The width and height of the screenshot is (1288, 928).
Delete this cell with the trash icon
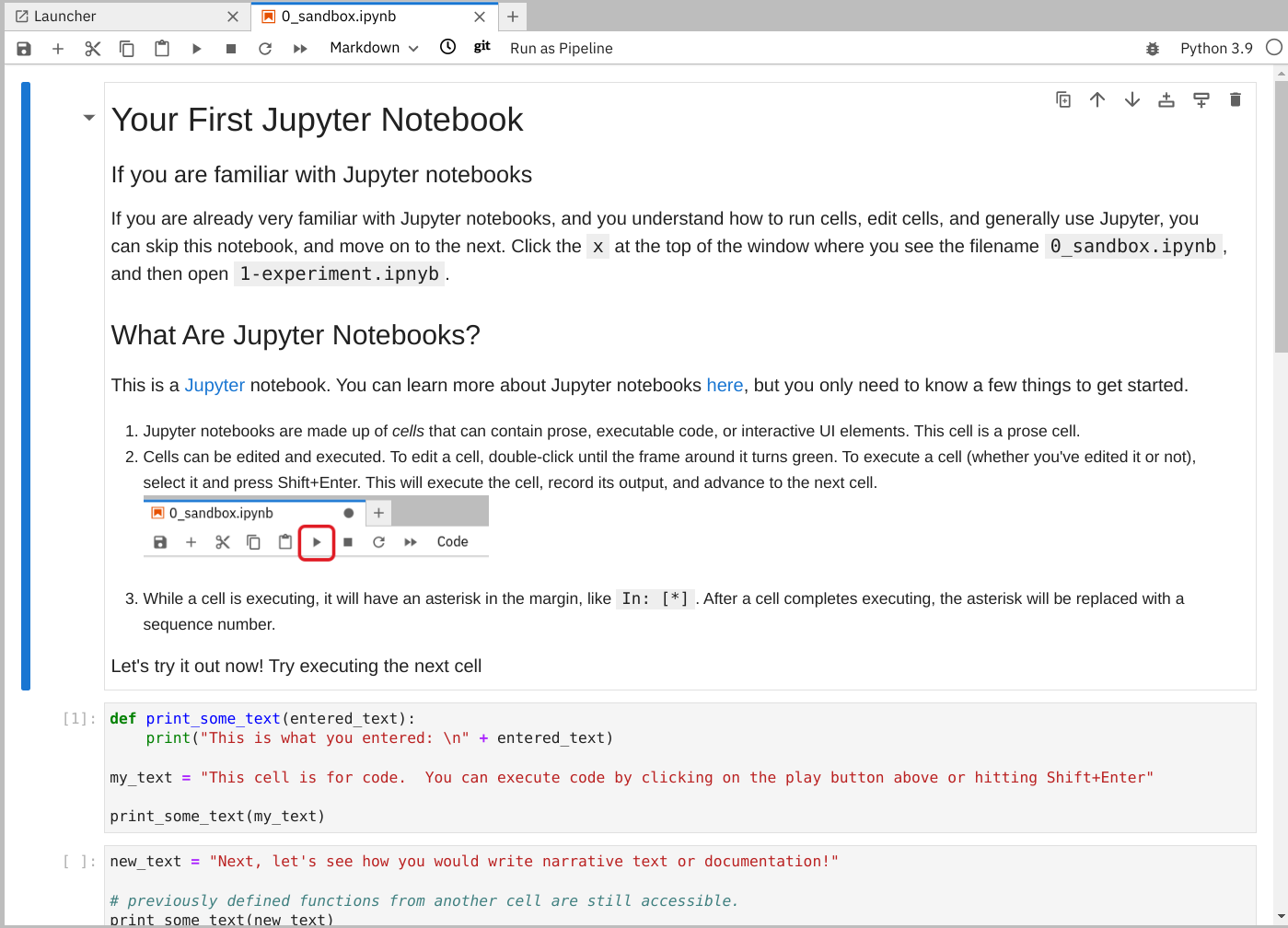[x=1236, y=99]
